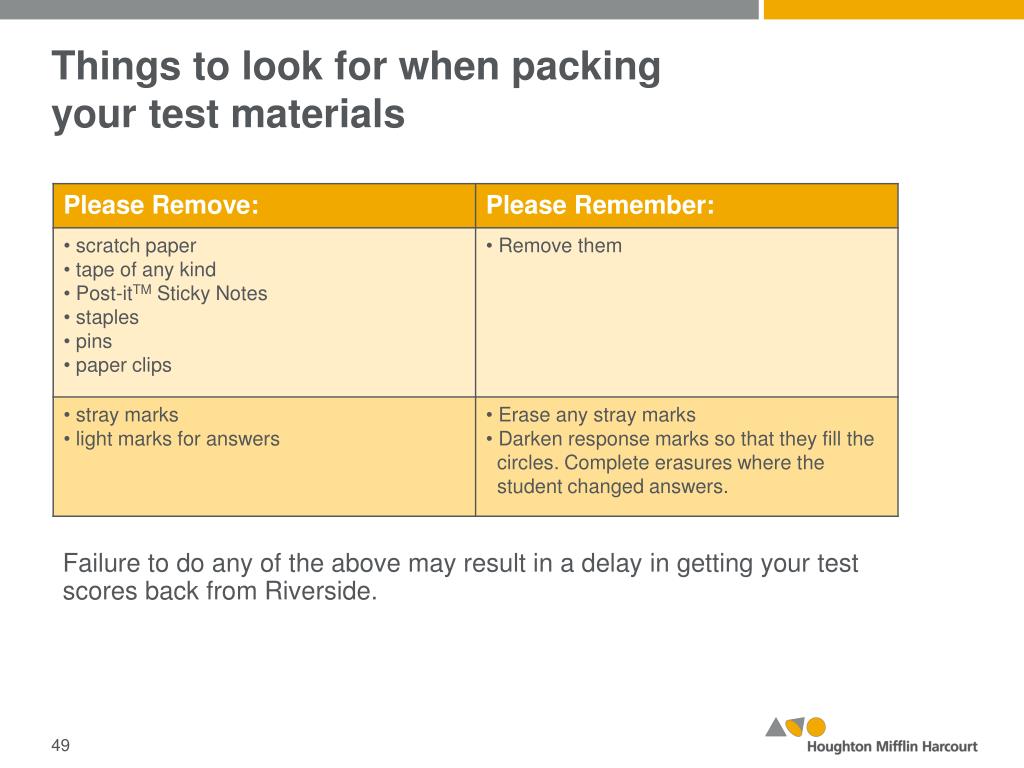Screen dimensions: 1024x768
Task: Click the slide number 49
Action: click(61, 745)
